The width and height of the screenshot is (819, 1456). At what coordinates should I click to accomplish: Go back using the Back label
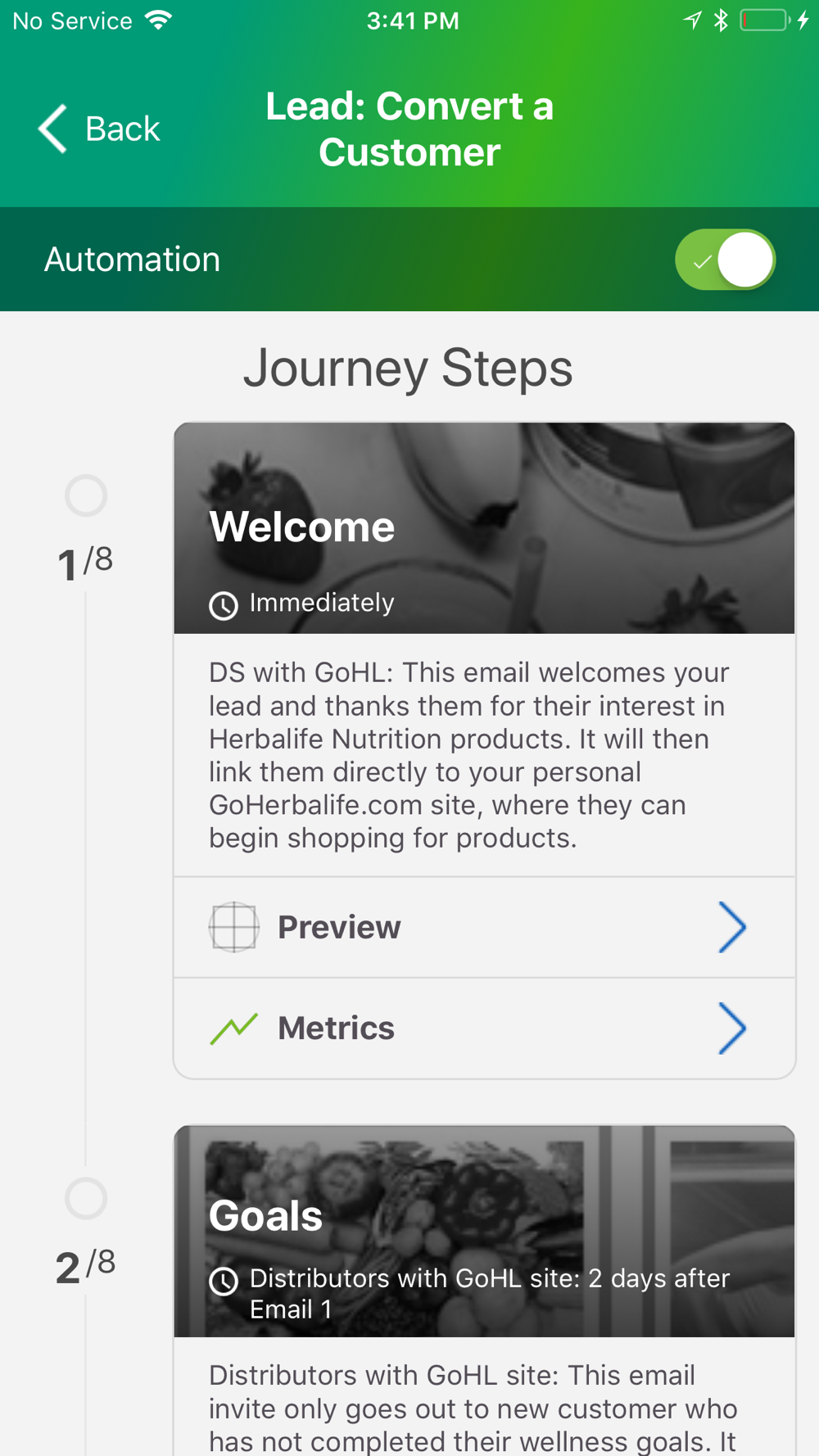click(123, 129)
